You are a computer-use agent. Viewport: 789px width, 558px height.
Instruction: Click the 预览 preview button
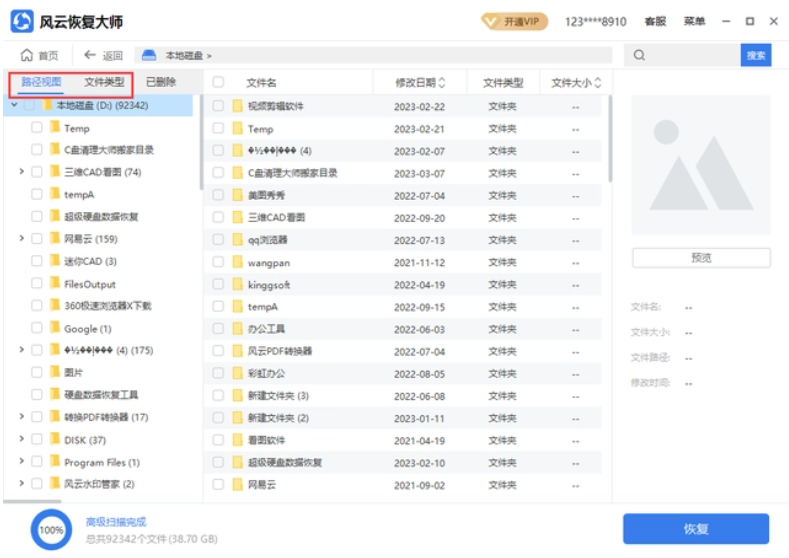(x=701, y=258)
